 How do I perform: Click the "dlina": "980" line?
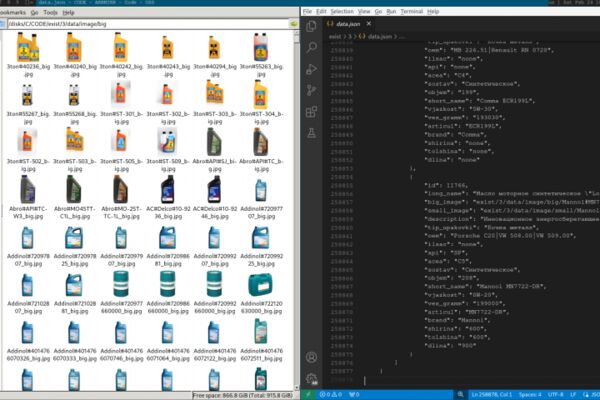point(450,345)
